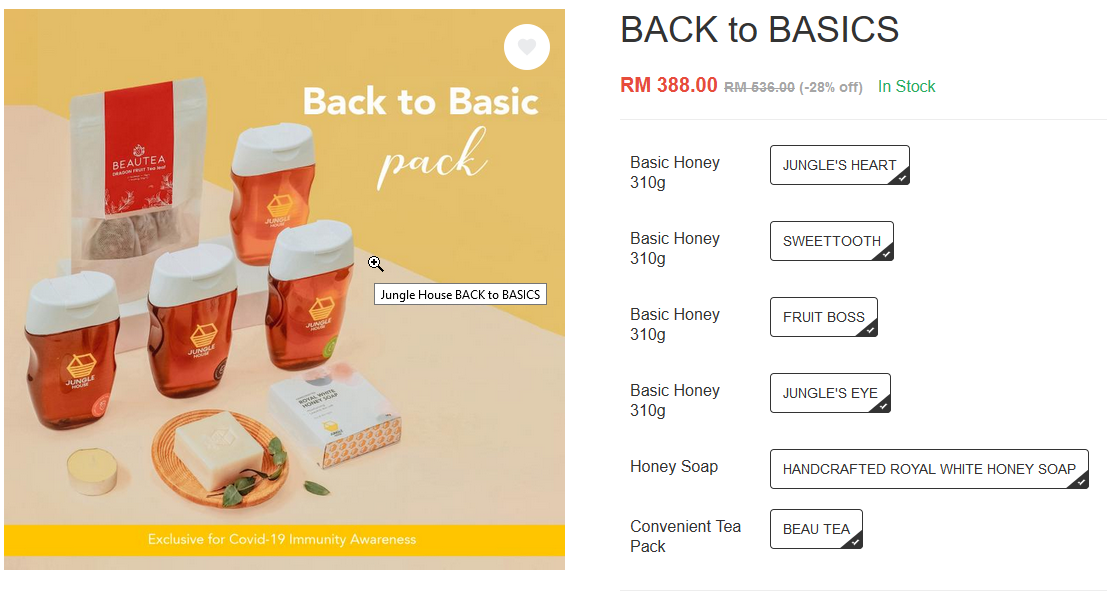Image resolution: width=1107 pixels, height=606 pixels.
Task: Pick Handcrafted Royal White Honey Soap option
Action: (x=929, y=469)
